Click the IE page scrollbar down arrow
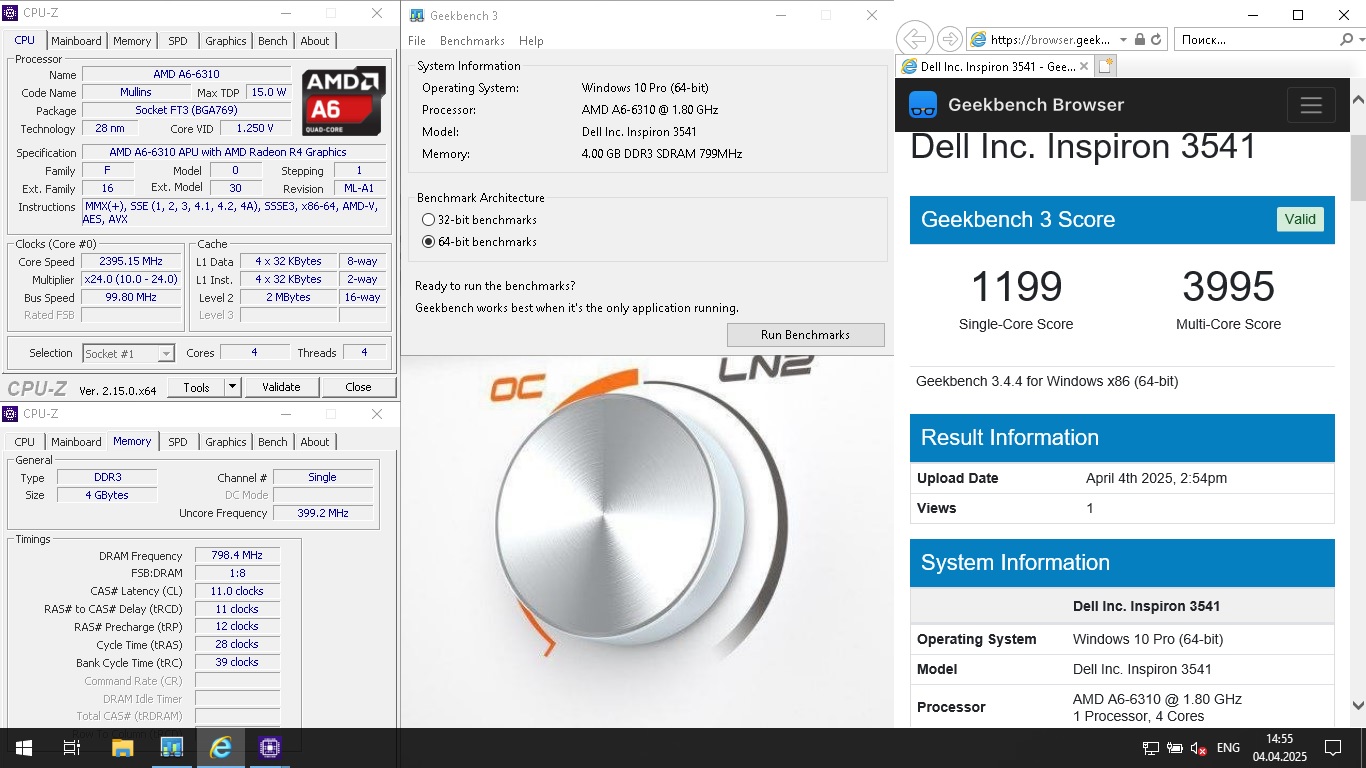Viewport: 1366px width, 768px height. click(x=1358, y=705)
